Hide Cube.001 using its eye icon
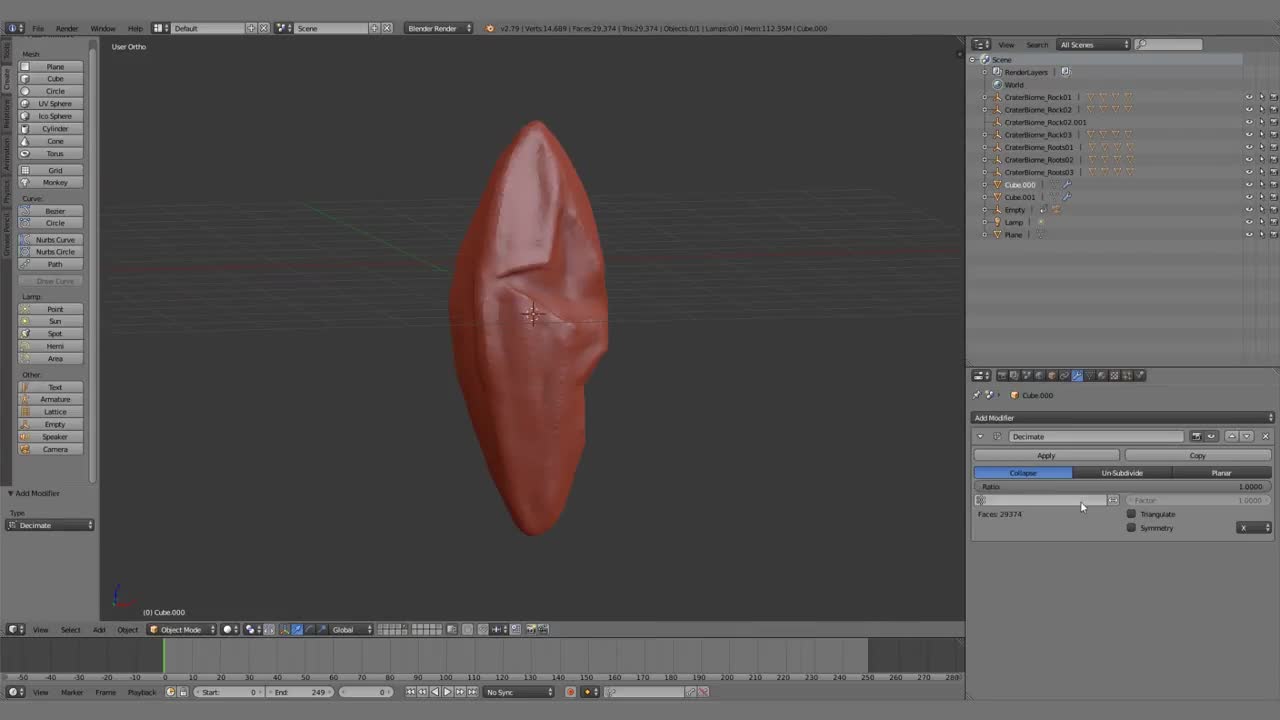This screenshot has height=720, width=1280. tap(1249, 197)
